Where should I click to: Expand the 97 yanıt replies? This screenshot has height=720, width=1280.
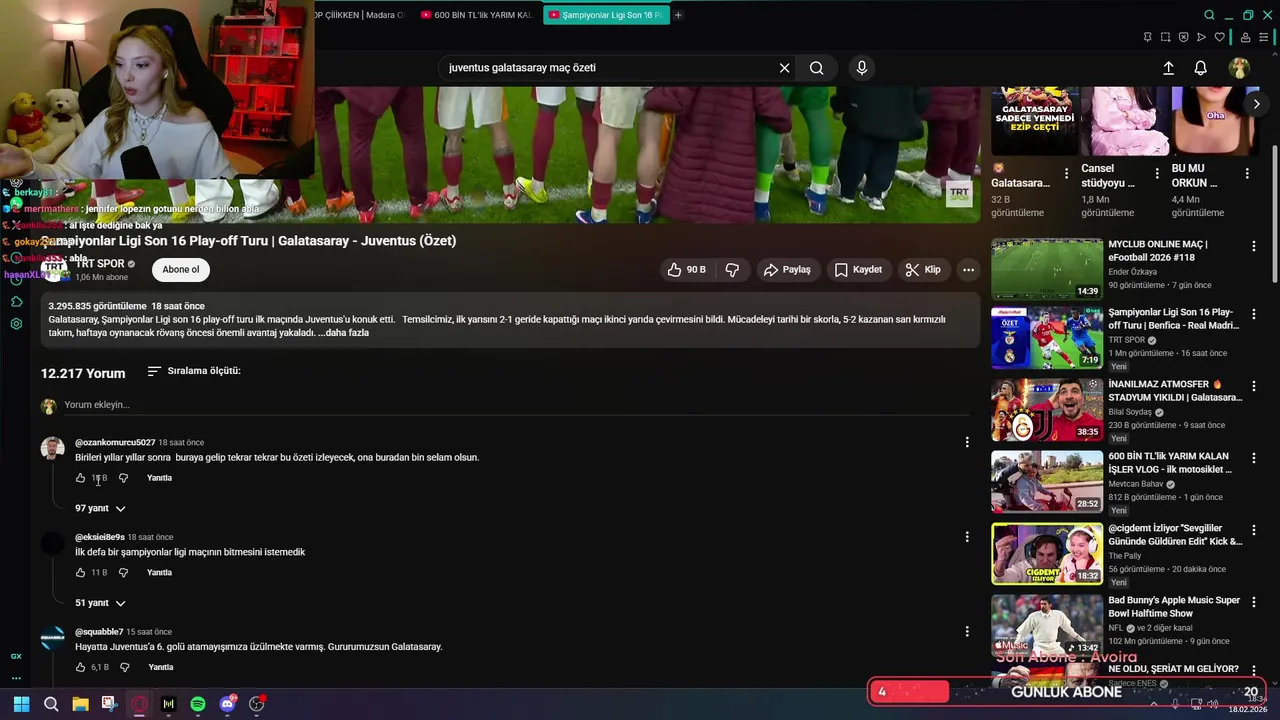click(x=100, y=508)
